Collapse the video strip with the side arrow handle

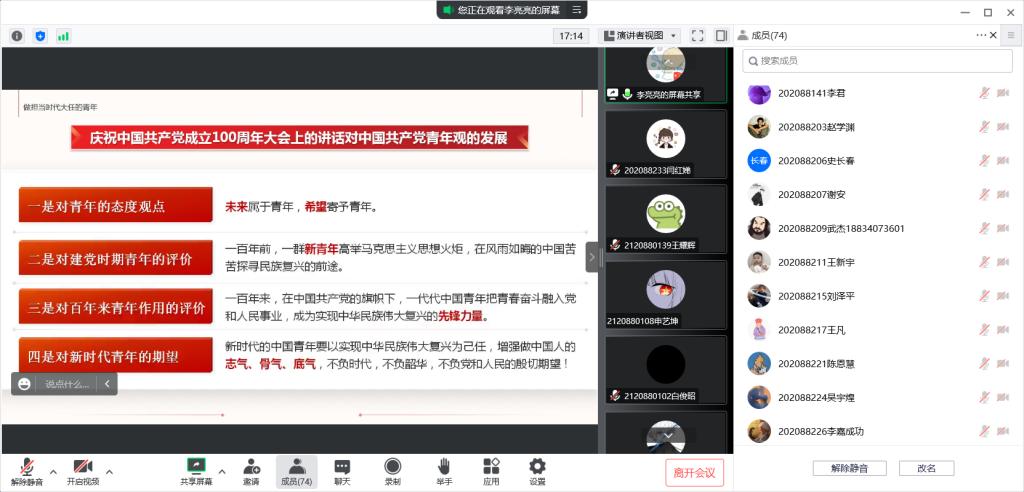[x=592, y=257]
